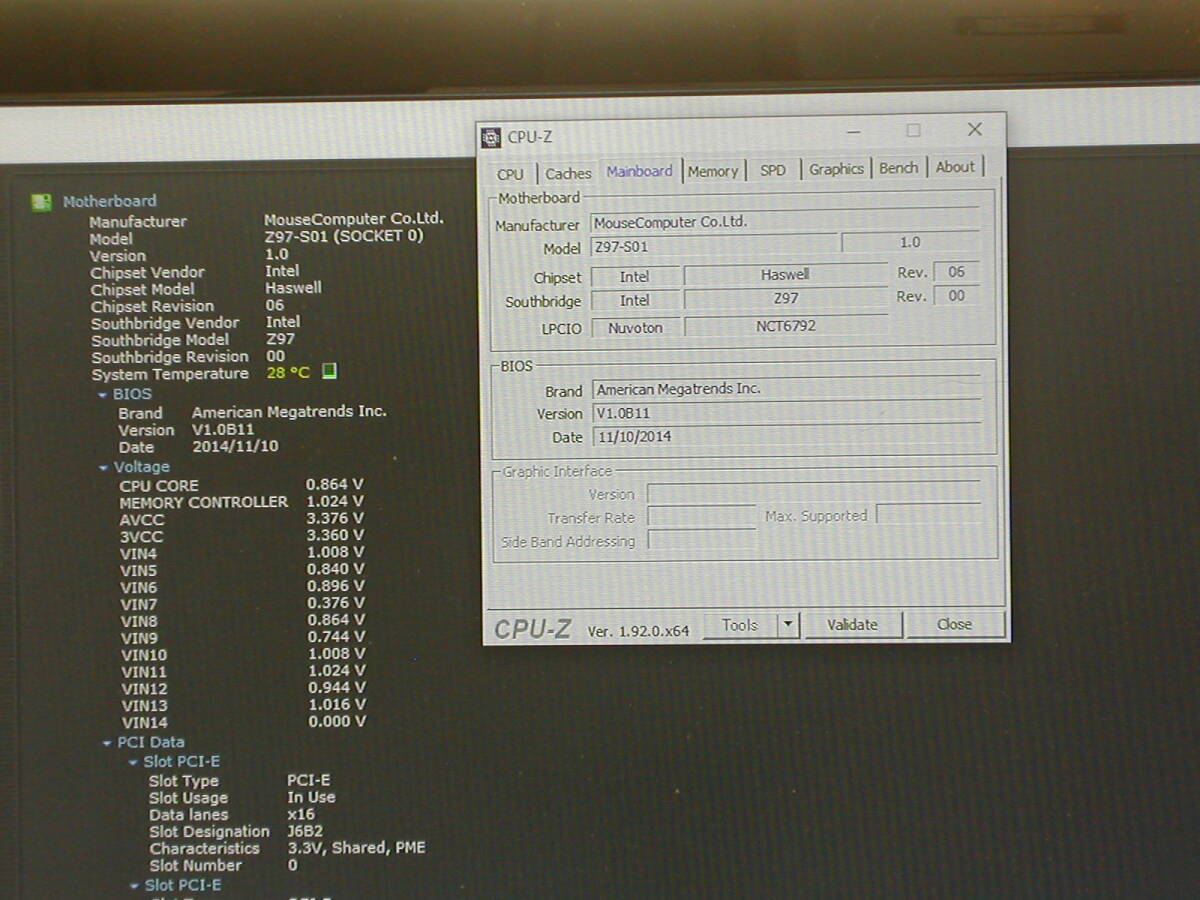Click the CPU CORE voltage "0.864 V"
This screenshot has height=900, width=1200.
tap(335, 485)
